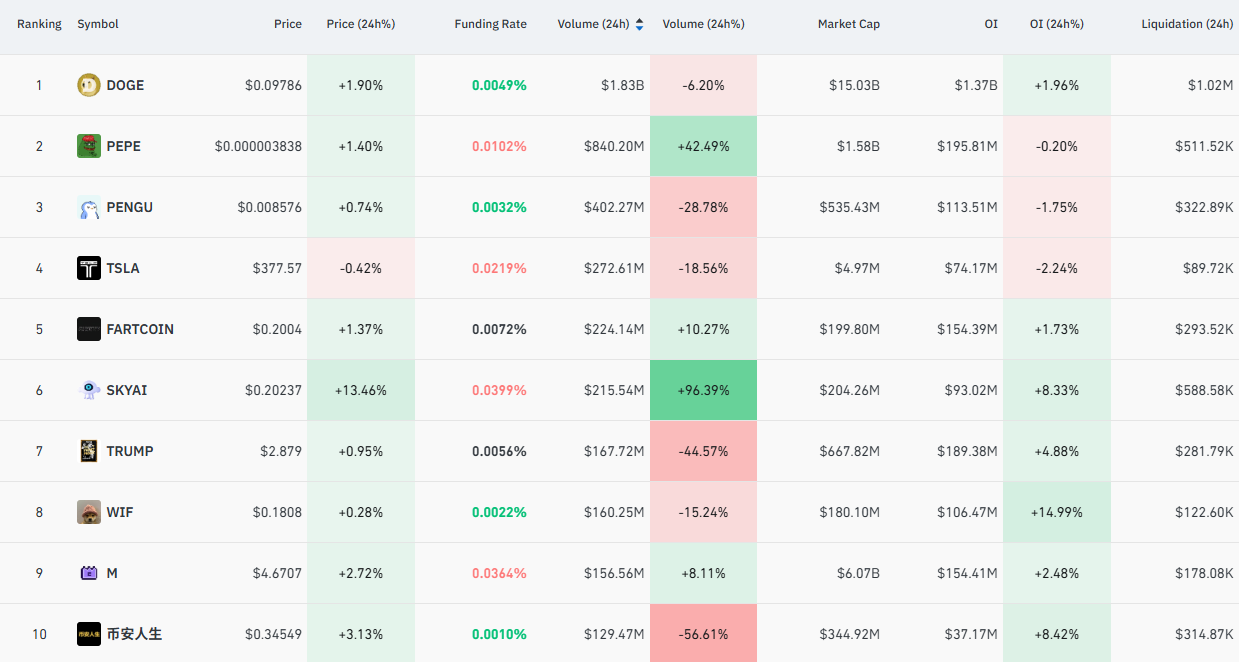Viewport: 1239px width, 662px height.
Task: Click the PENGU penguin icon
Action: point(89,207)
